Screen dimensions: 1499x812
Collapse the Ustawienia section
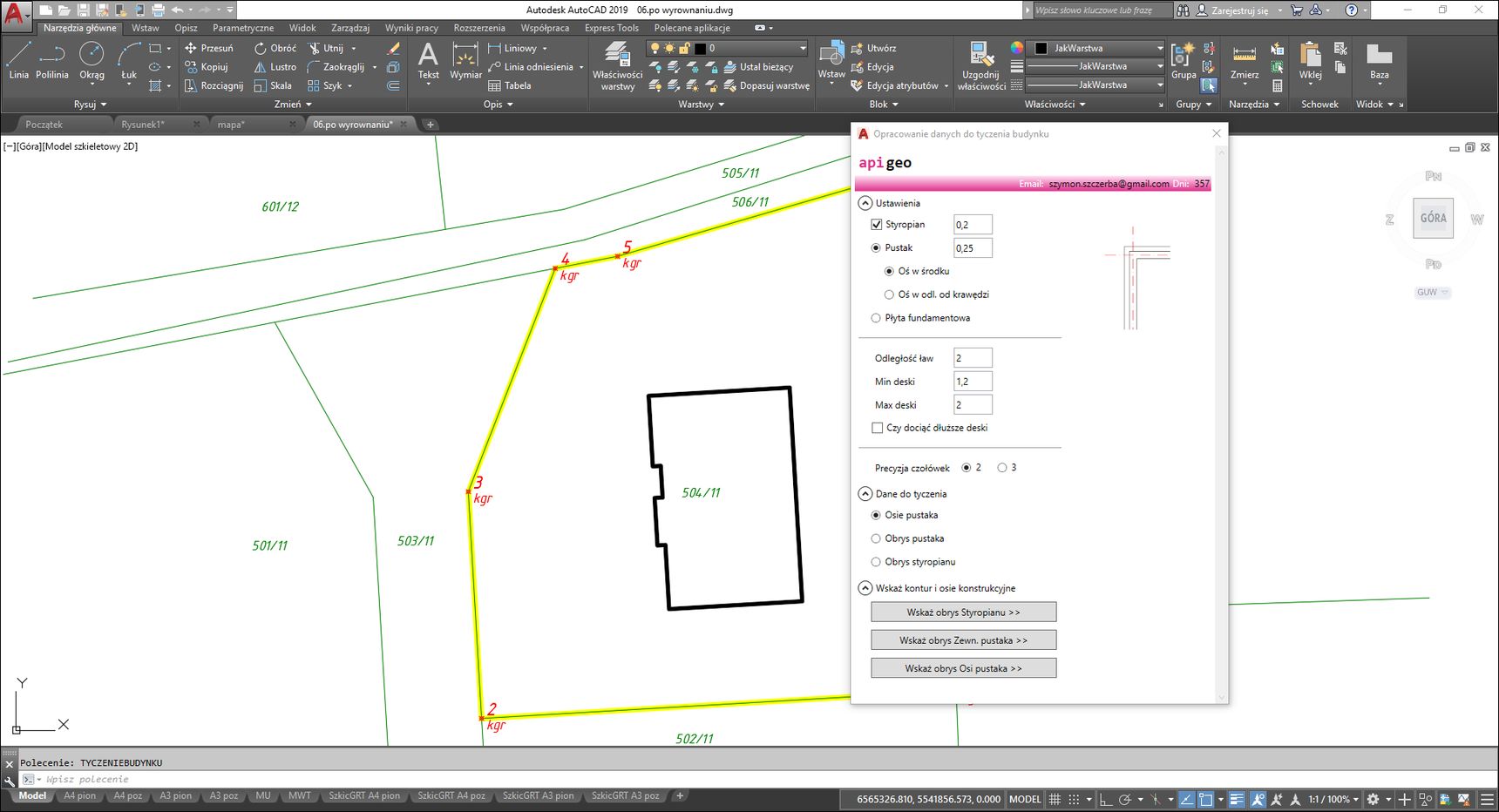pos(865,203)
